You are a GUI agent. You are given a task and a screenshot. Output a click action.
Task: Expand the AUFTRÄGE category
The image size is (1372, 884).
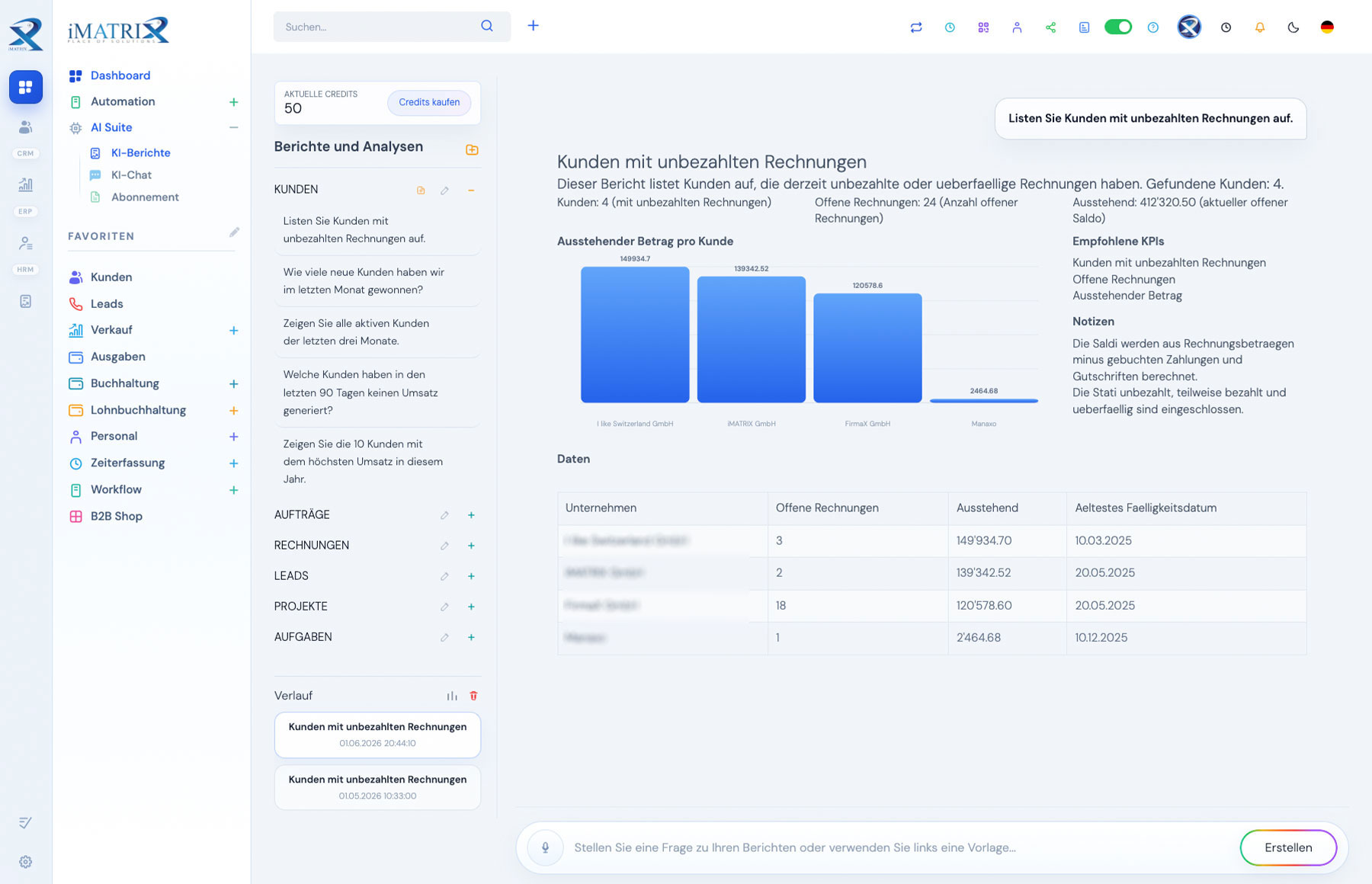pyautogui.click(x=471, y=515)
